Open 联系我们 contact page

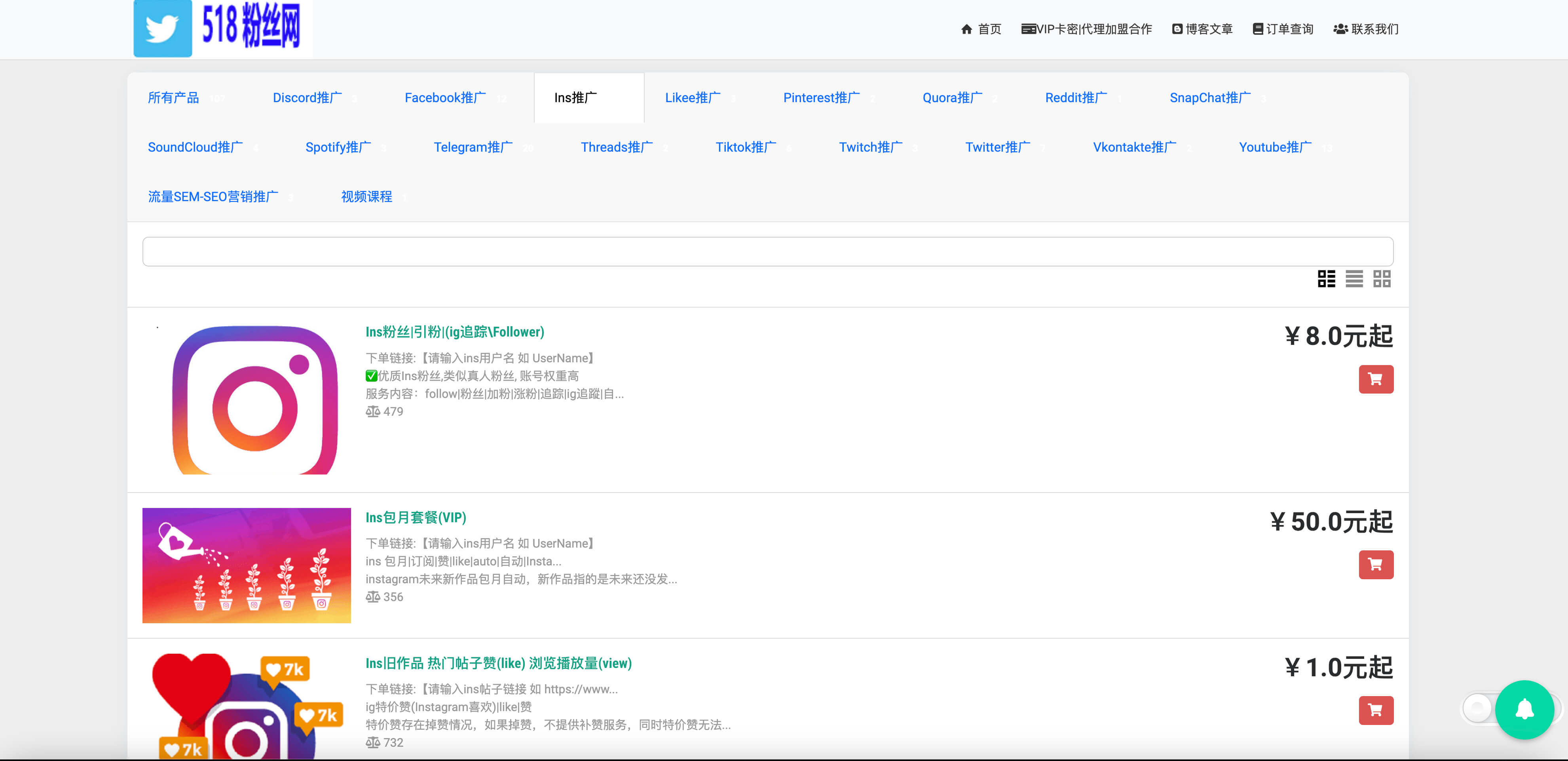tap(1365, 29)
